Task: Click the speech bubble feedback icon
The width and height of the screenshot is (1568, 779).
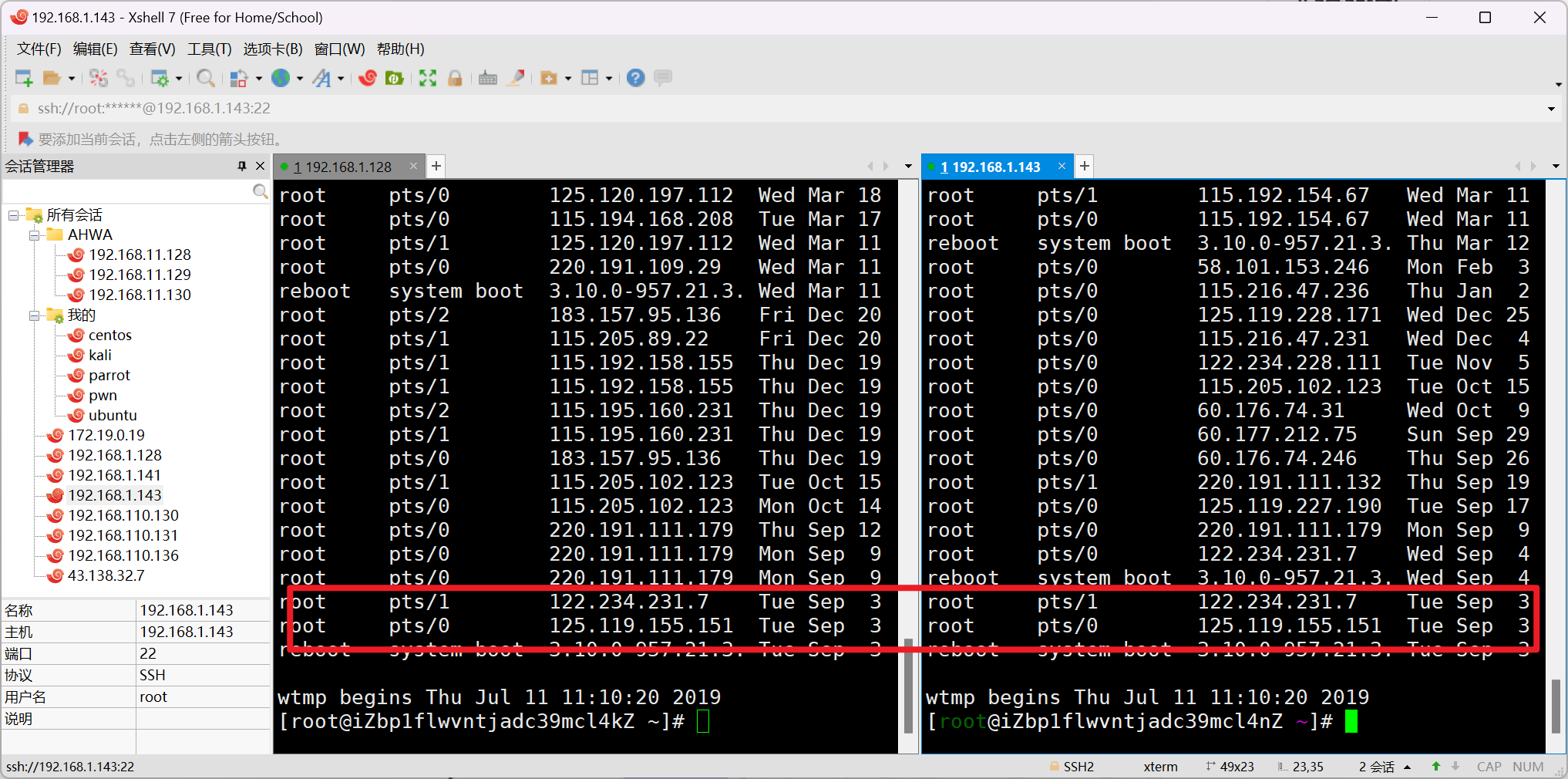Action: [x=662, y=78]
